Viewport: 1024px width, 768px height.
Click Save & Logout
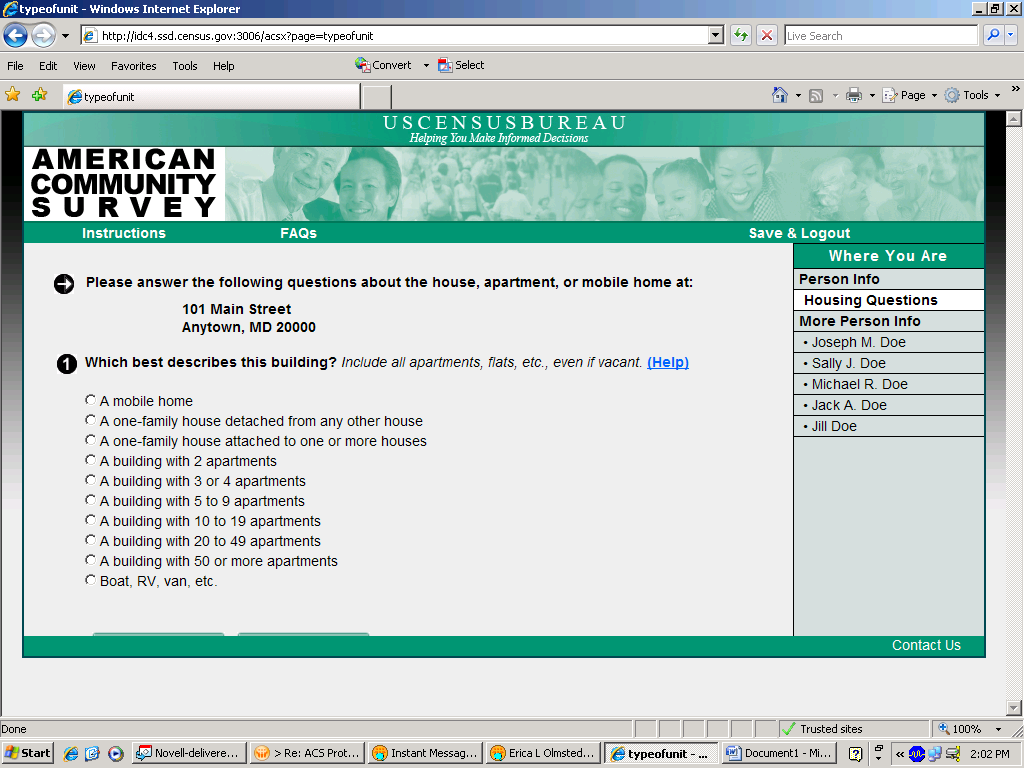point(799,233)
